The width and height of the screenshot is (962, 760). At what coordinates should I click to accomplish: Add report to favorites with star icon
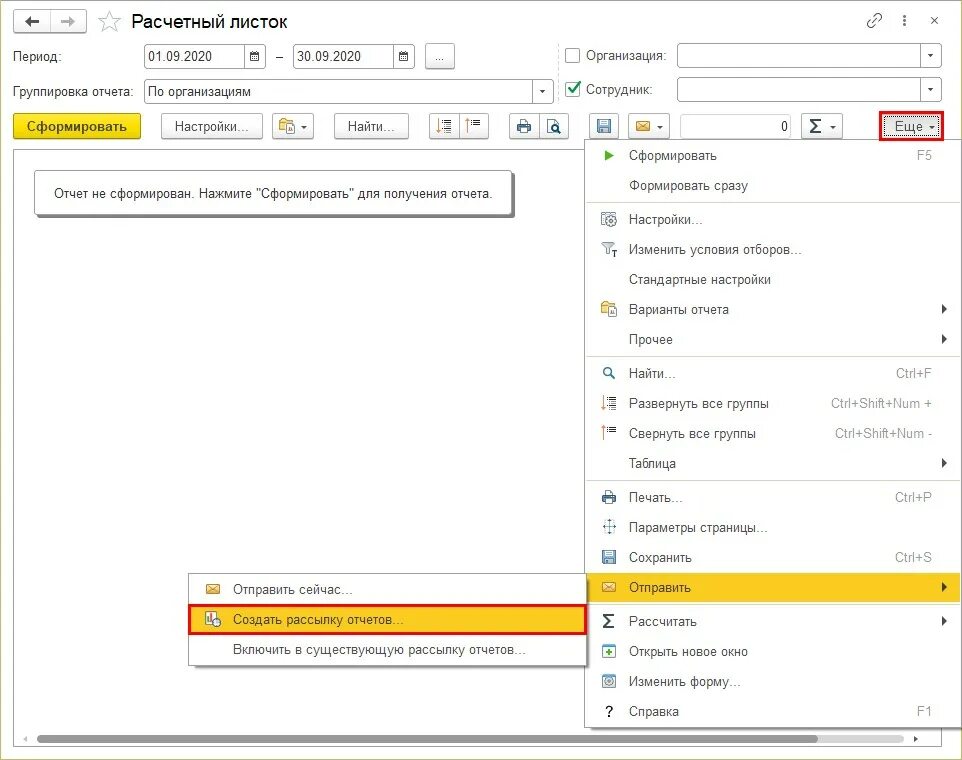(x=109, y=22)
